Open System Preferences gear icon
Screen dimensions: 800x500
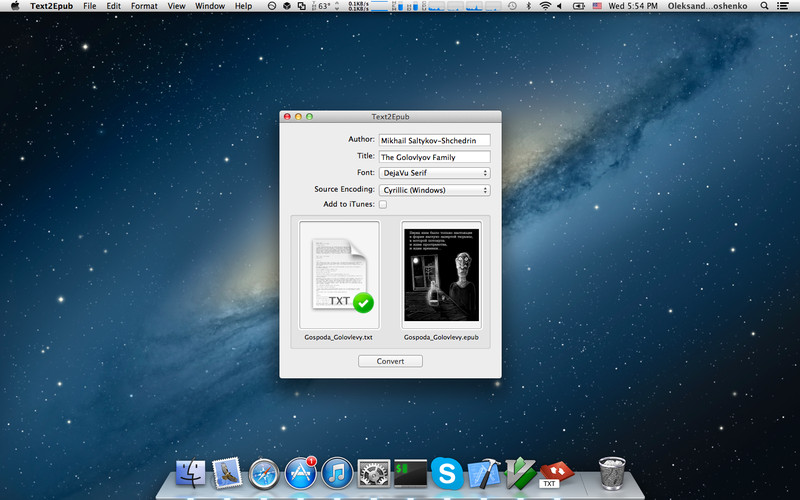373,474
